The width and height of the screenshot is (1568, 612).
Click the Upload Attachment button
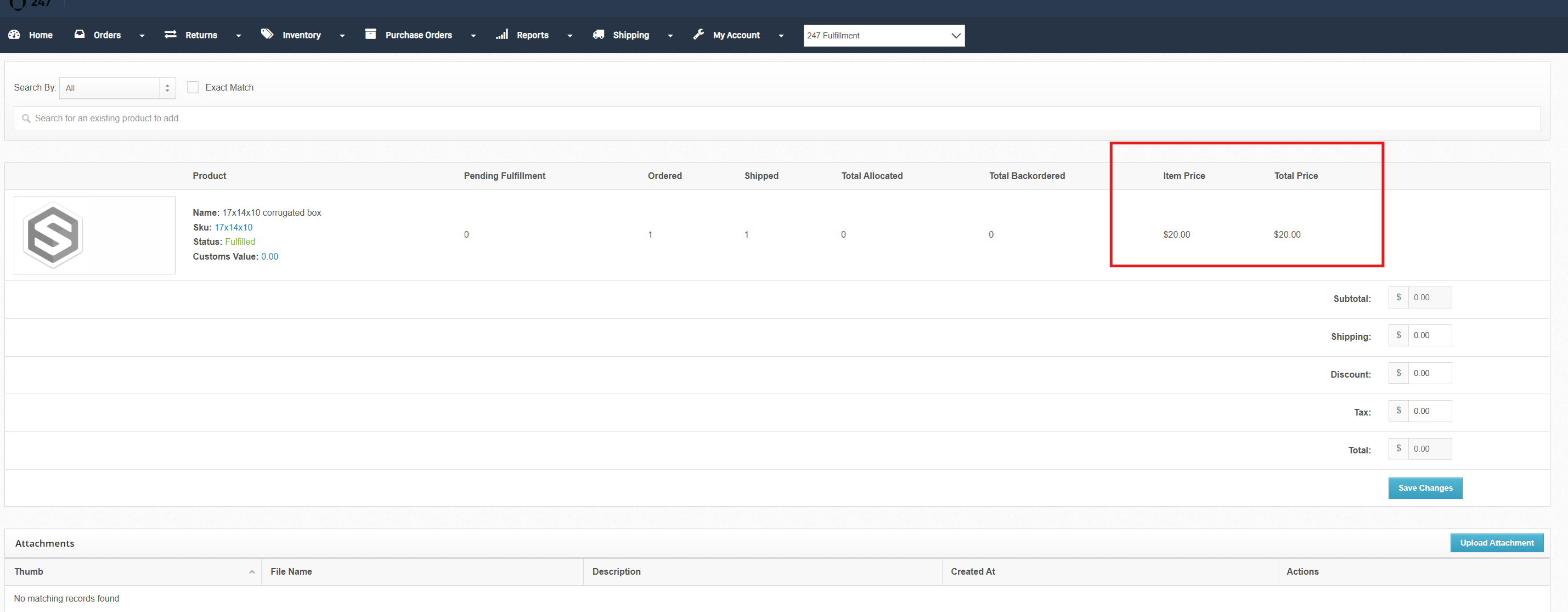(x=1497, y=543)
